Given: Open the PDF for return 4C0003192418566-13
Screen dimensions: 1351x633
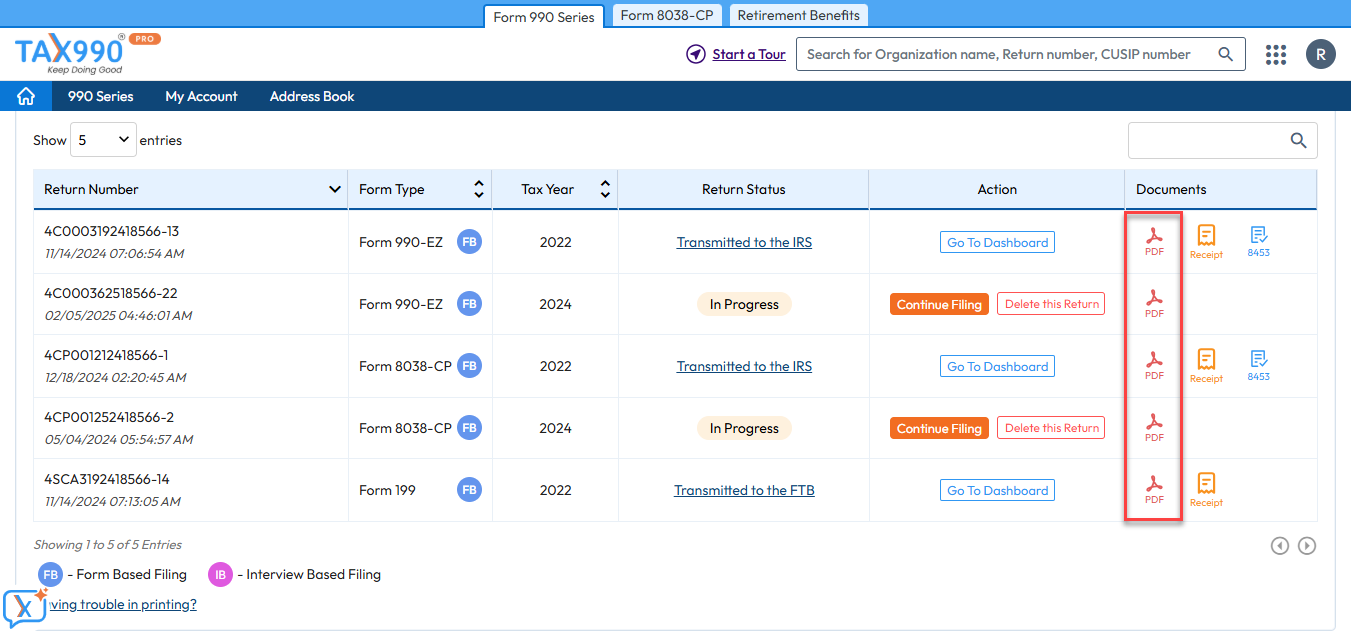Looking at the screenshot, I should tap(1154, 242).
